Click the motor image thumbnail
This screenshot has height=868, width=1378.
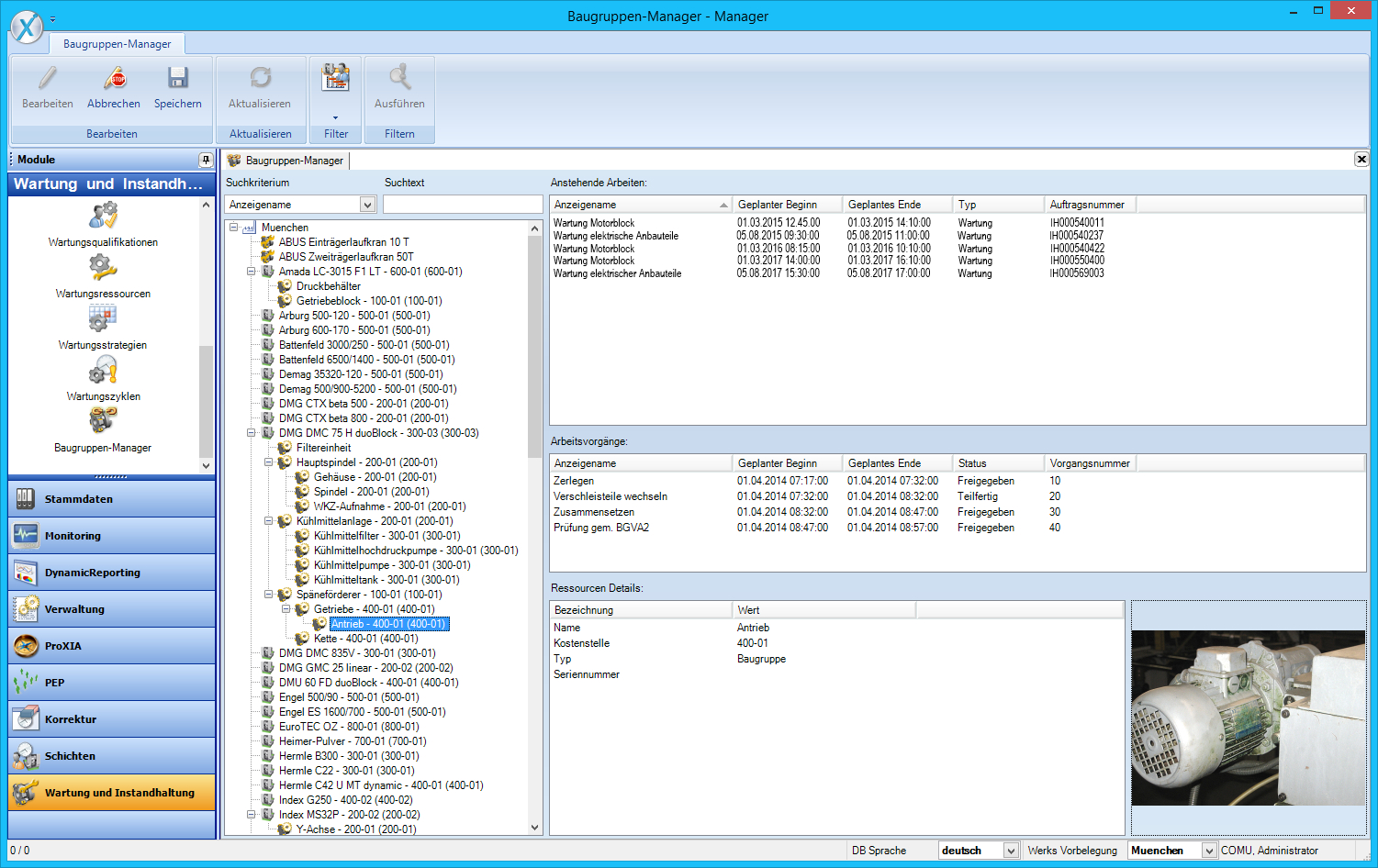pyautogui.click(x=1248, y=718)
